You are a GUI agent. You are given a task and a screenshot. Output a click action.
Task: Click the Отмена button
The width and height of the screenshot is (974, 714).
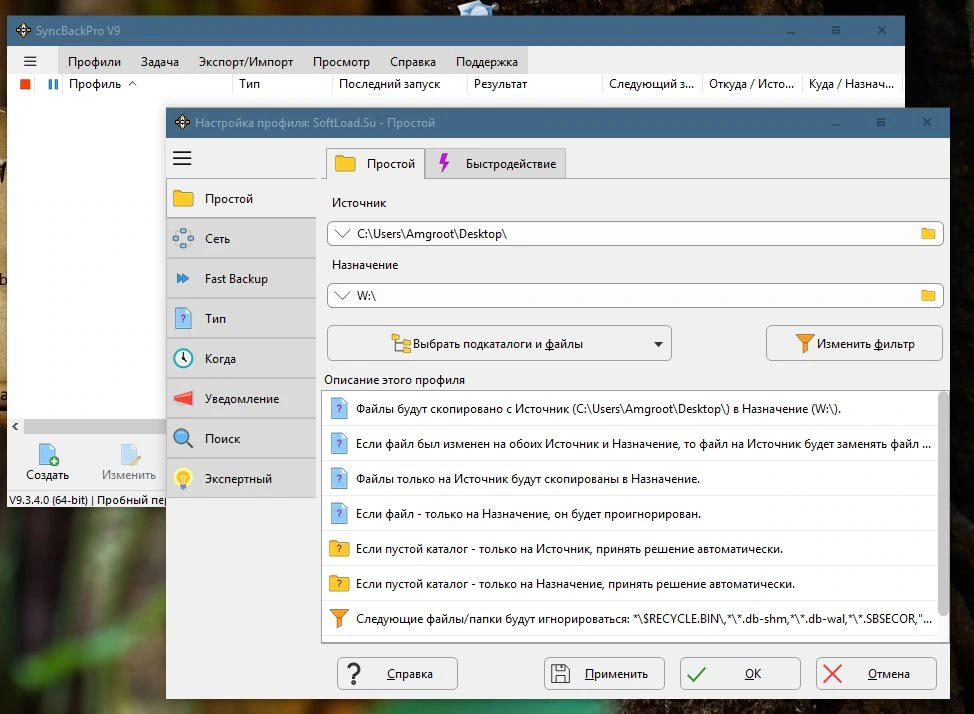[x=876, y=674]
